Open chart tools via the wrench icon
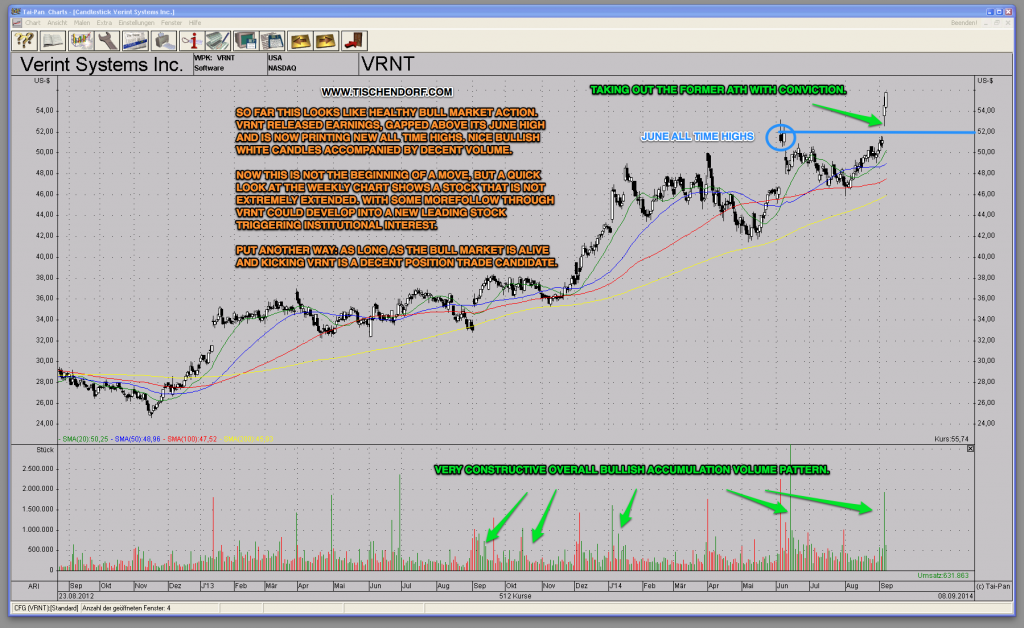1024x628 pixels. (x=108, y=41)
